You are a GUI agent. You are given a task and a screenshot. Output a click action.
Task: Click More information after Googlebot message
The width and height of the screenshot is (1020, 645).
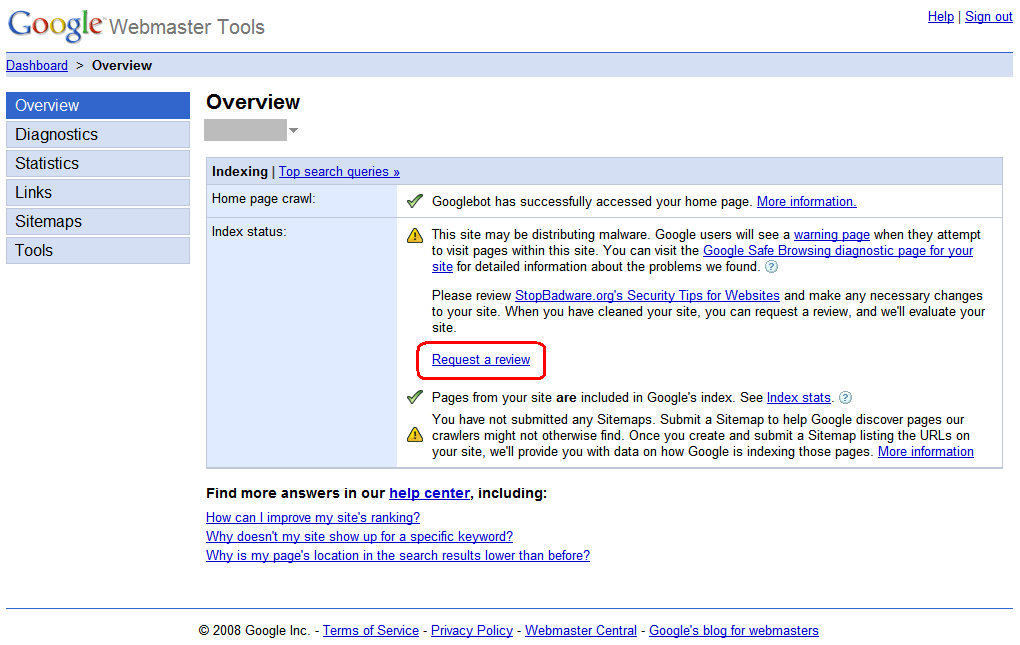(807, 202)
